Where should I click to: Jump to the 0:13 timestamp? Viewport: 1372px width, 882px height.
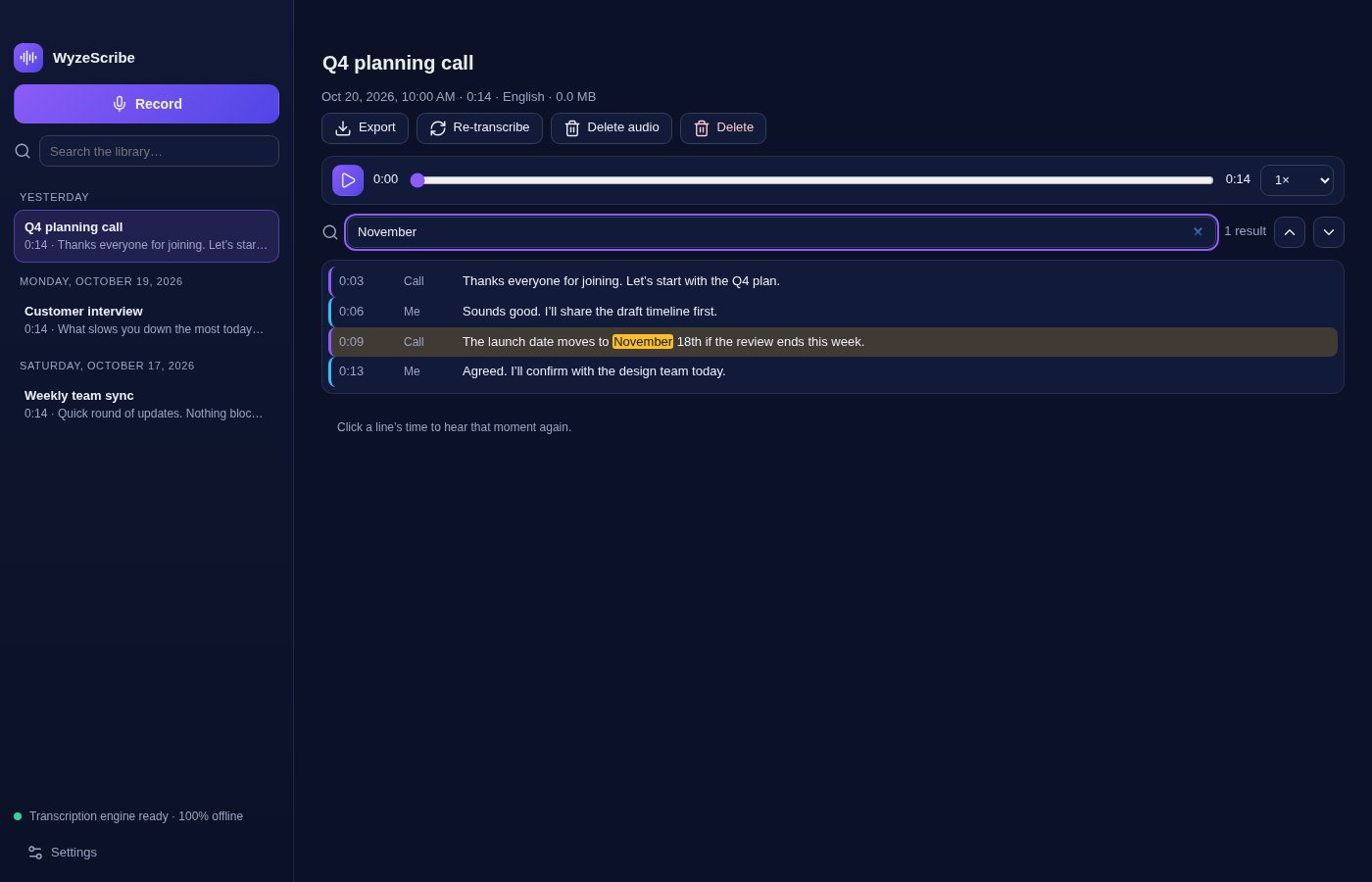351,371
